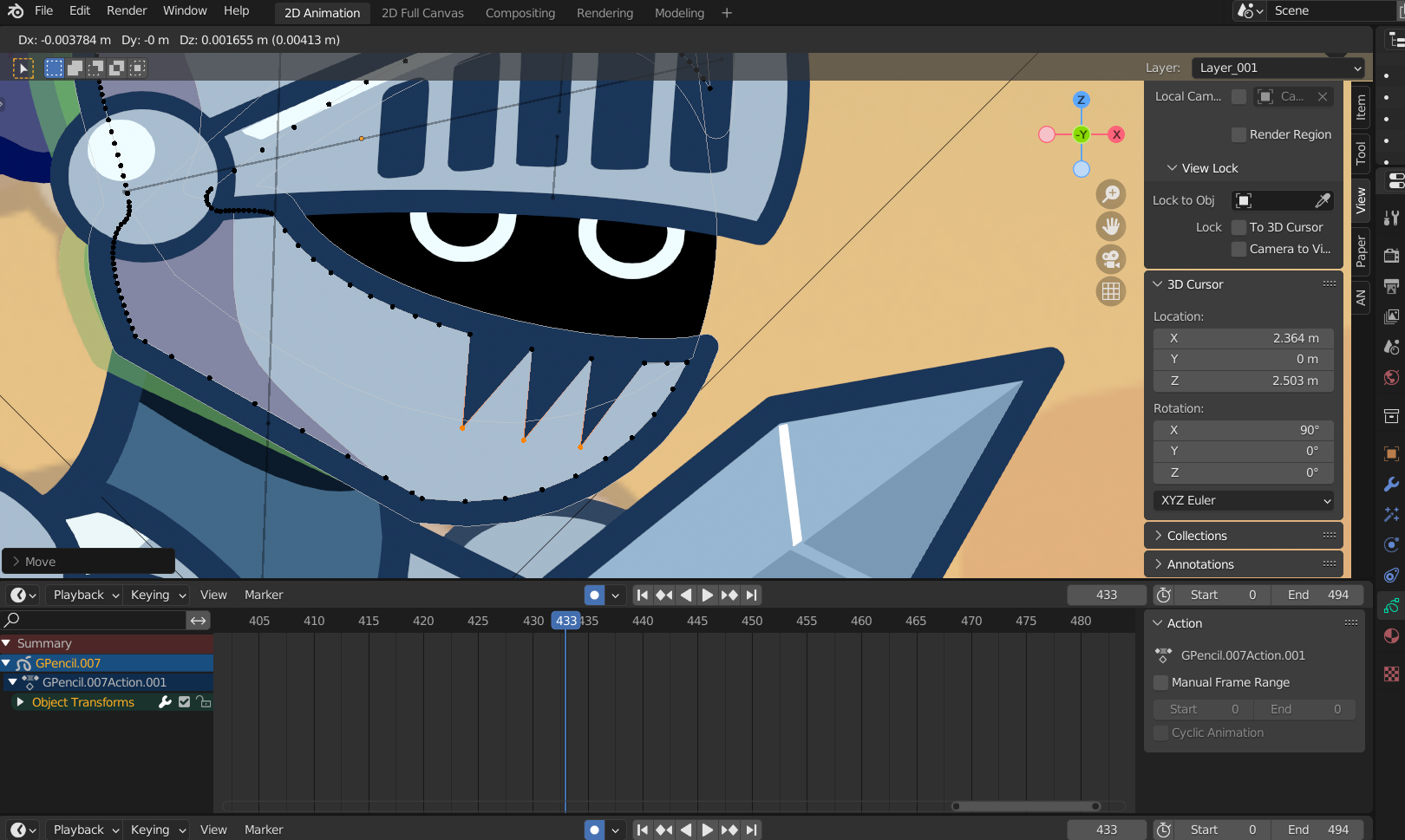This screenshot has width=1405, height=840.
Task: Toggle the Local Camera checkbox
Action: pos(1238,96)
